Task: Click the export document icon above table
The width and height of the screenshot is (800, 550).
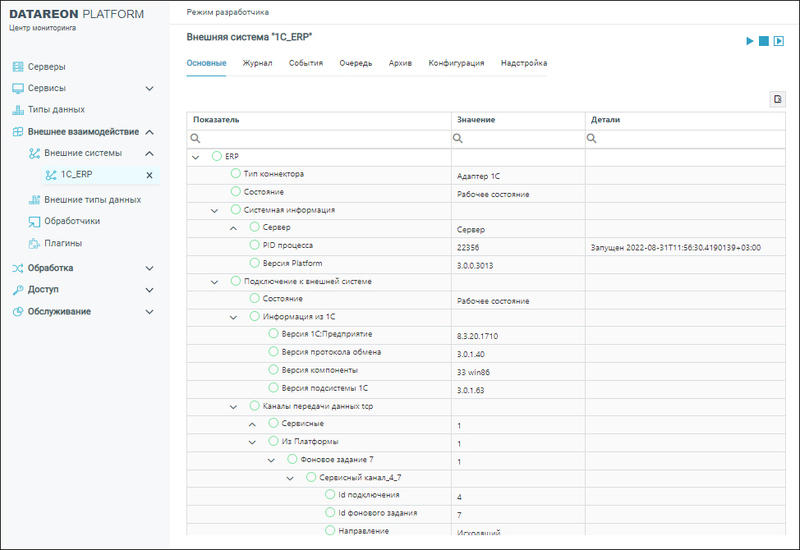Action: click(x=778, y=99)
